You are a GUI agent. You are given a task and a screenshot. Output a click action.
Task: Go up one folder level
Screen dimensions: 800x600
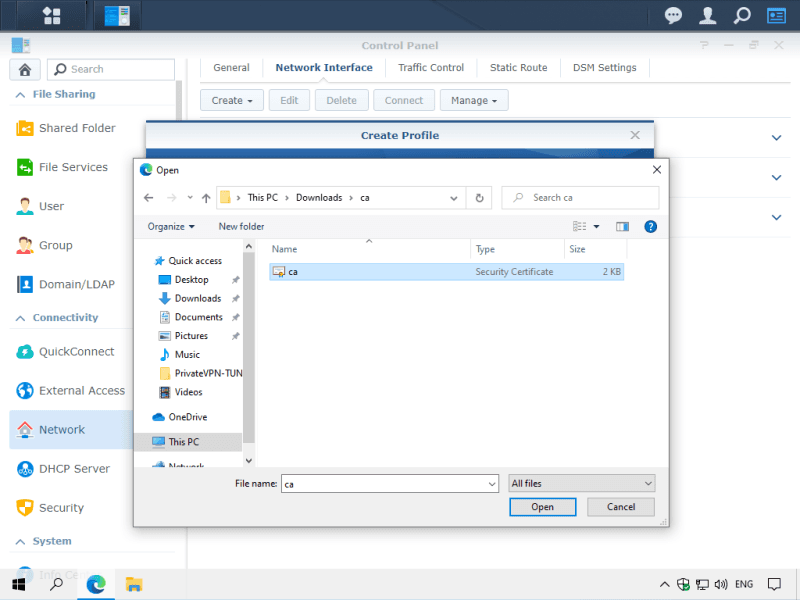[x=206, y=198]
